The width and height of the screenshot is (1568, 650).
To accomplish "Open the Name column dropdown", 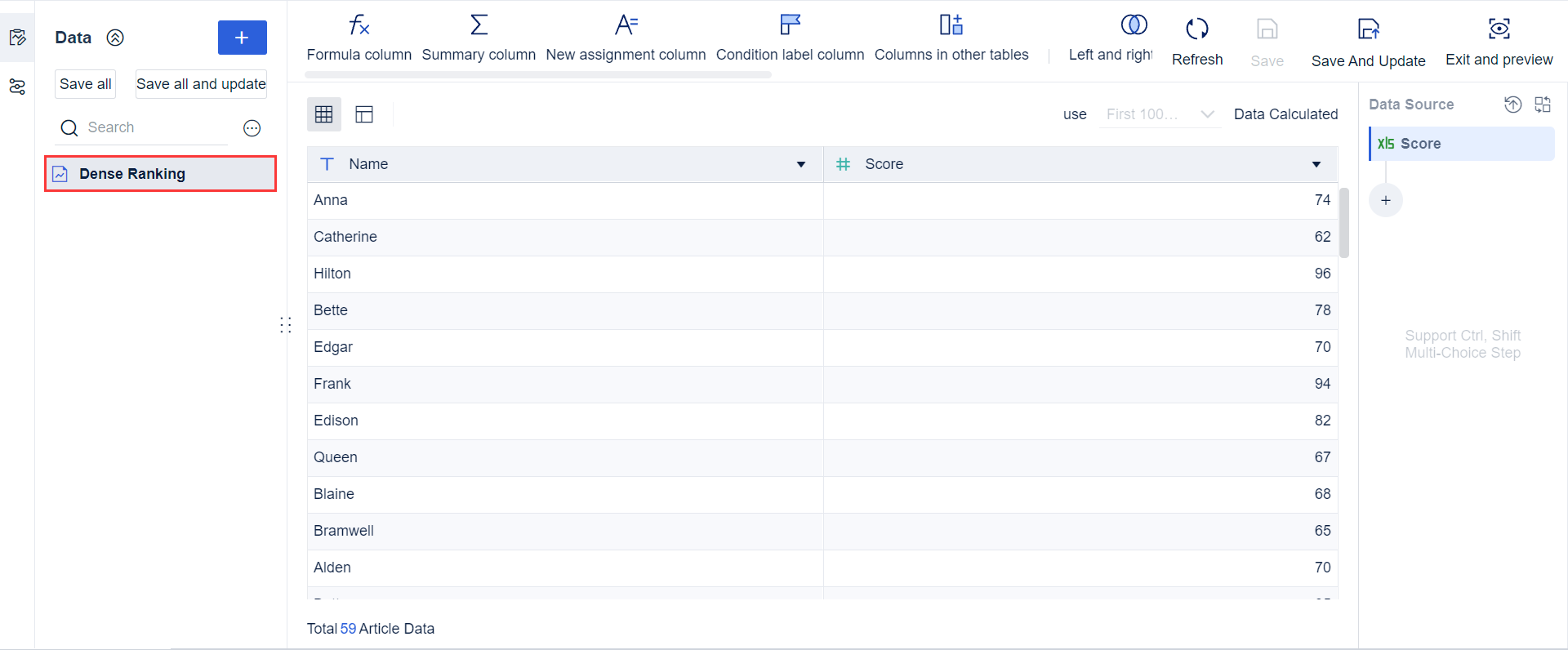I will click(801, 165).
